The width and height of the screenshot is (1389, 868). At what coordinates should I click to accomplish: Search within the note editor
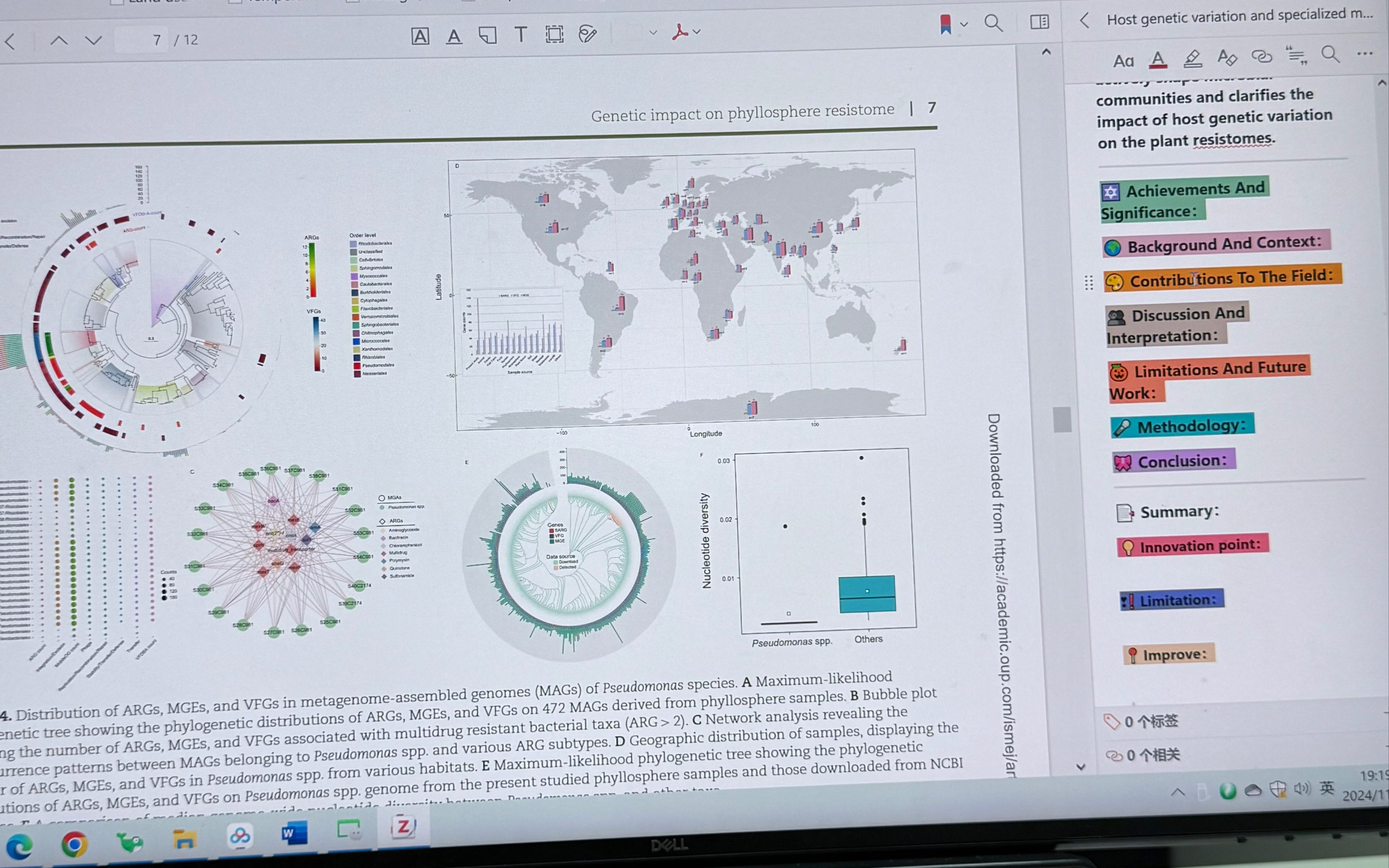point(1330,55)
